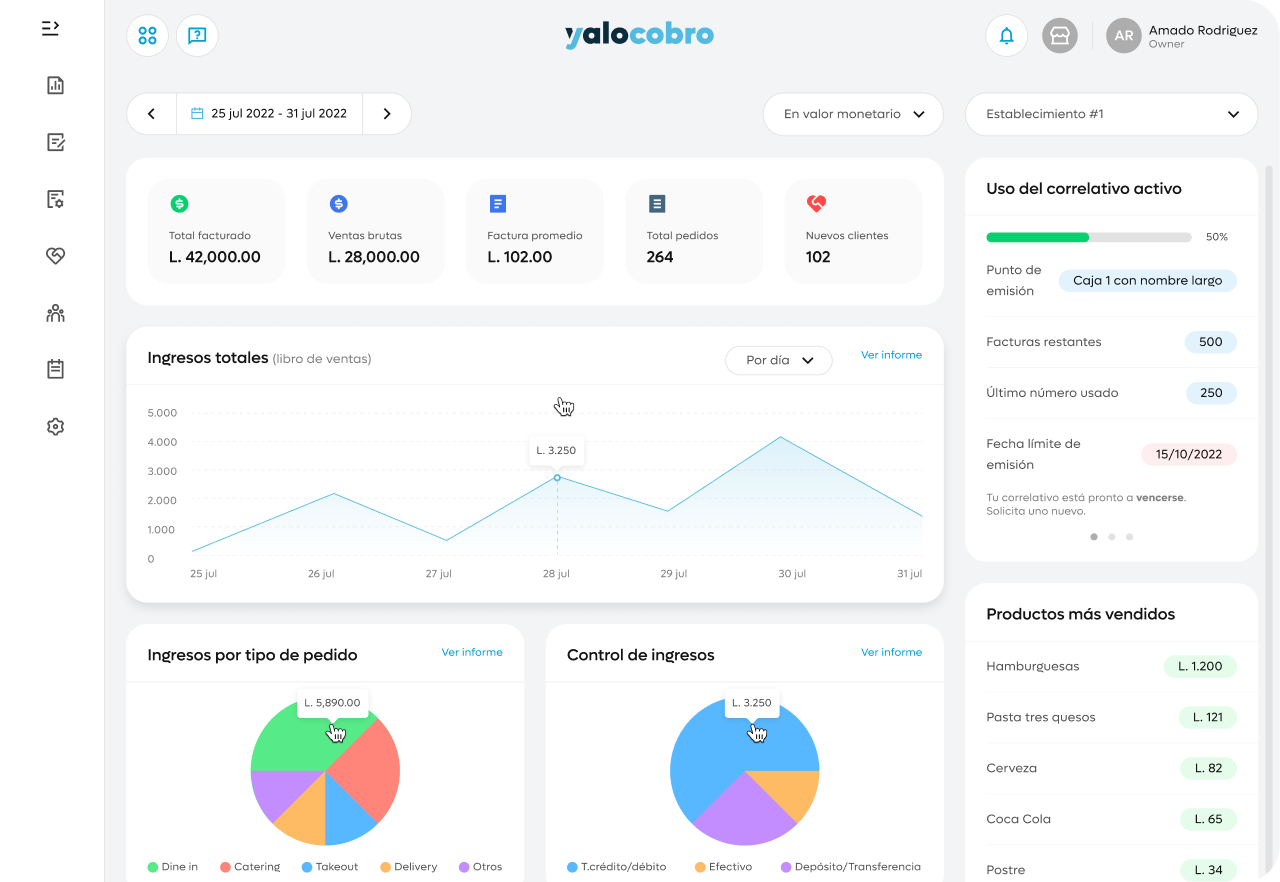Open the clipboard calendar sidebar icon
This screenshot has width=1280, height=882.
pos(55,369)
